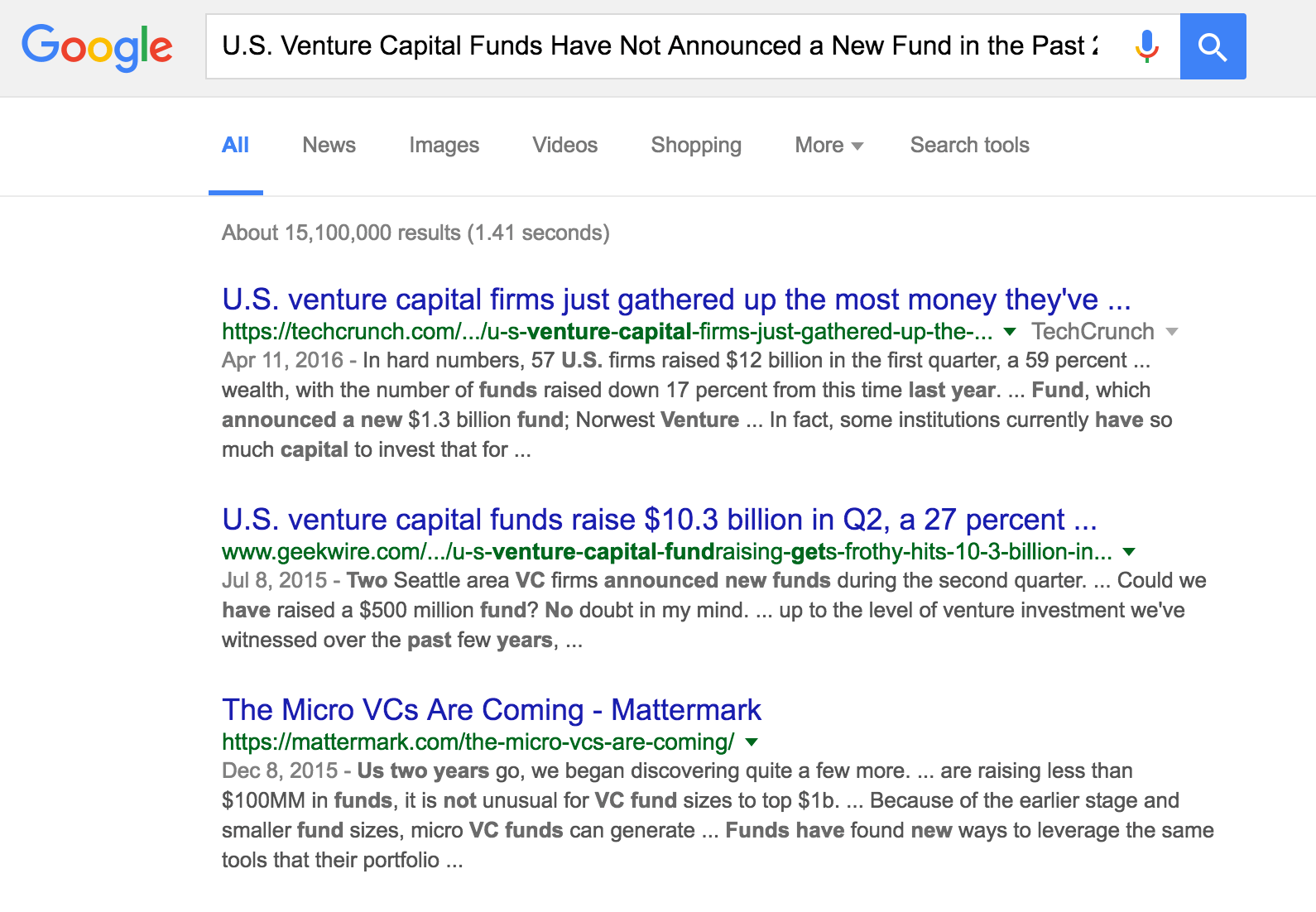1316x912 pixels.
Task: Expand the gray arrow next to TechCrunch
Action: click(1172, 332)
